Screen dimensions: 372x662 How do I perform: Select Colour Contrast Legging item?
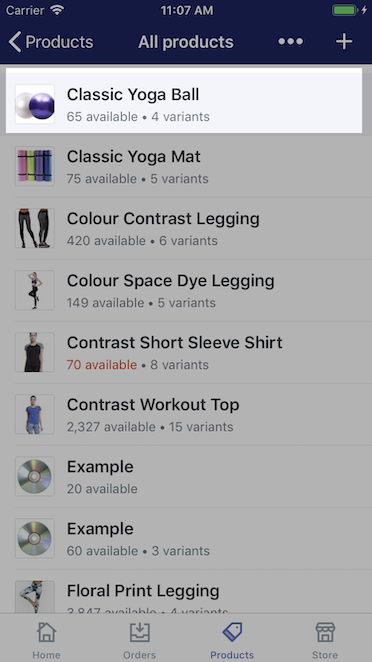click(186, 228)
